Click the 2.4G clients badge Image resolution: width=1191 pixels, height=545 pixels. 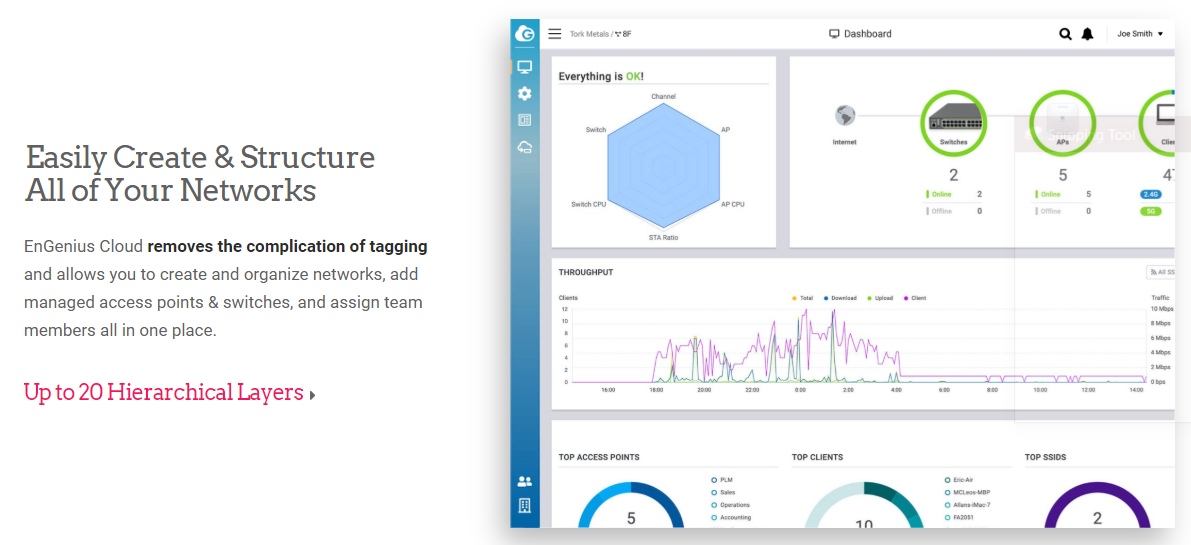1151,194
